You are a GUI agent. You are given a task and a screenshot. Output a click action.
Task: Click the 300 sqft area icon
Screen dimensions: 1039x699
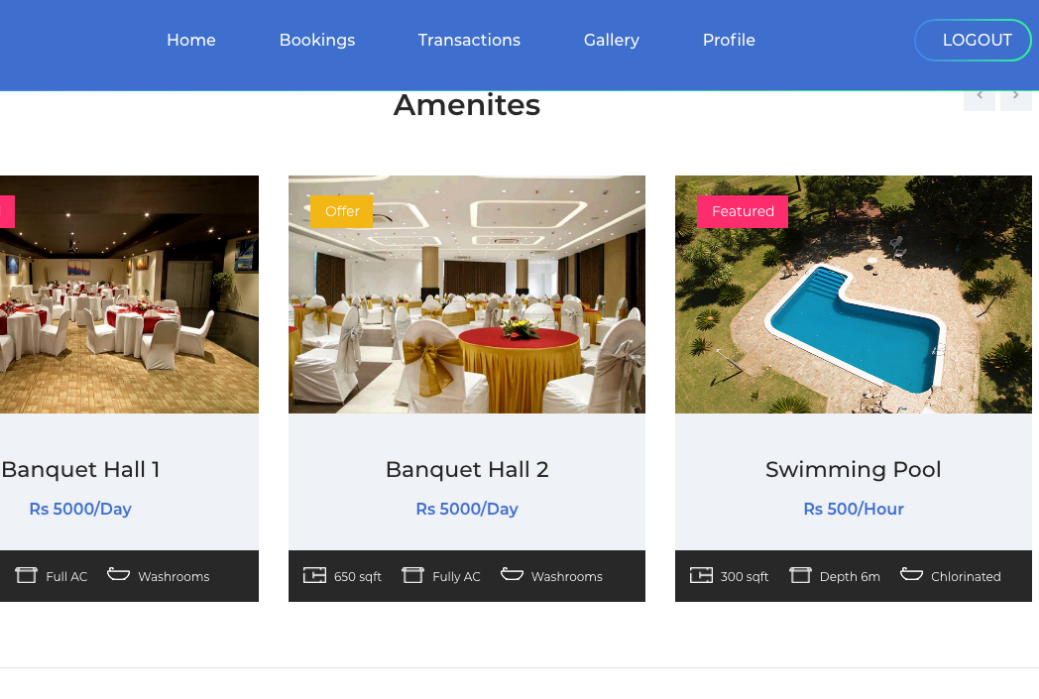coord(701,575)
